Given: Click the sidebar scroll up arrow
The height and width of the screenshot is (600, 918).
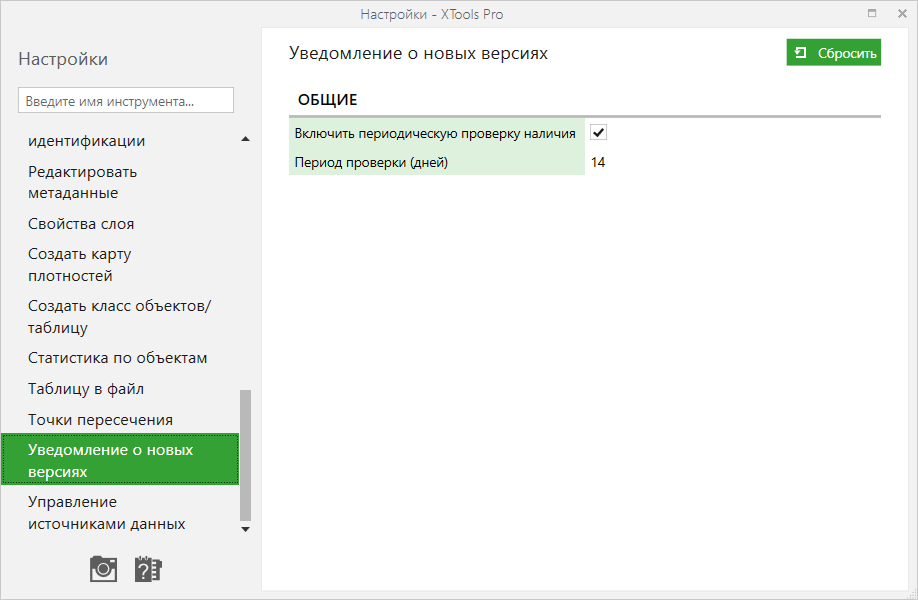Looking at the screenshot, I should point(245,139).
